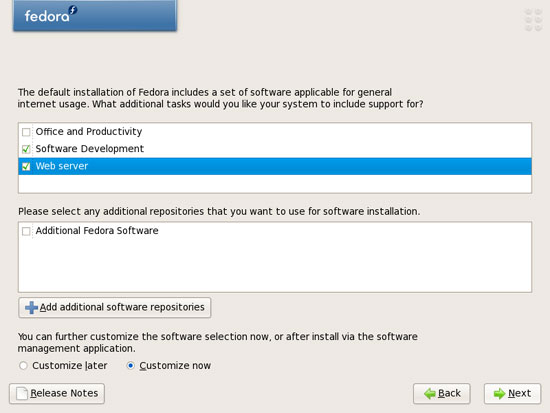Enable the Office and Productivity checkbox

tap(26, 132)
